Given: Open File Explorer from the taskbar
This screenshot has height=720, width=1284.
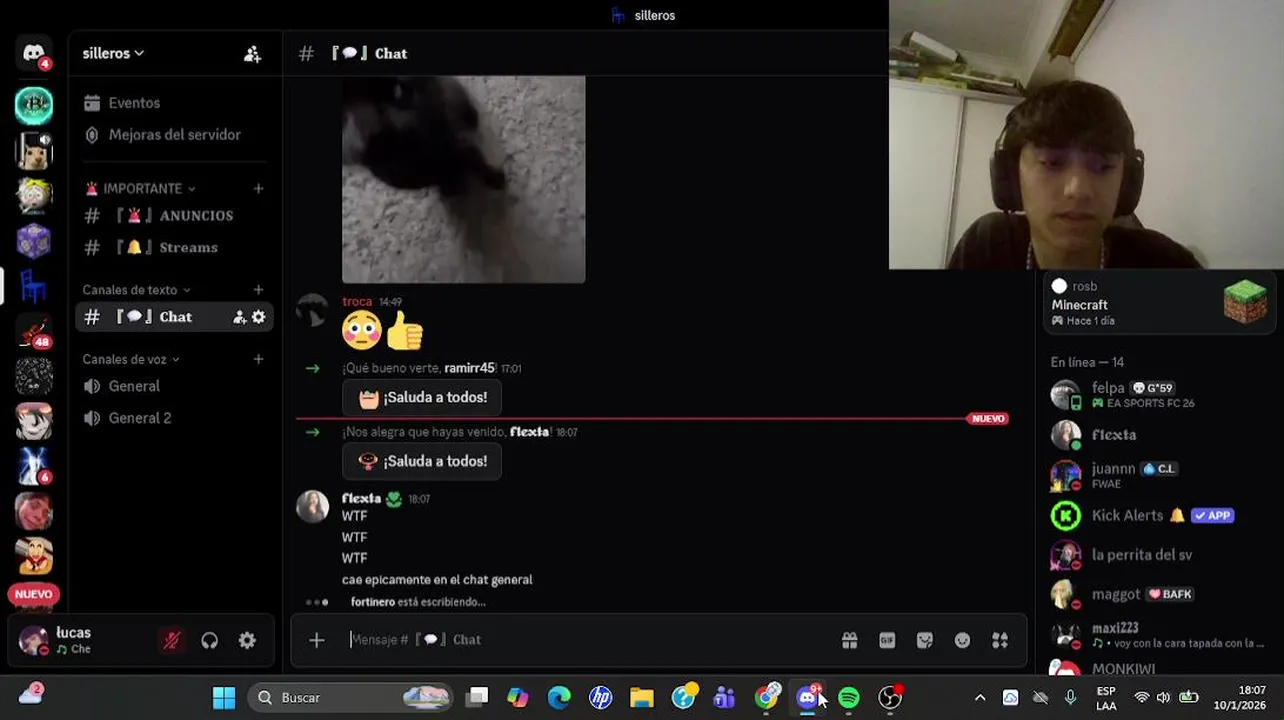Looking at the screenshot, I should 642,698.
